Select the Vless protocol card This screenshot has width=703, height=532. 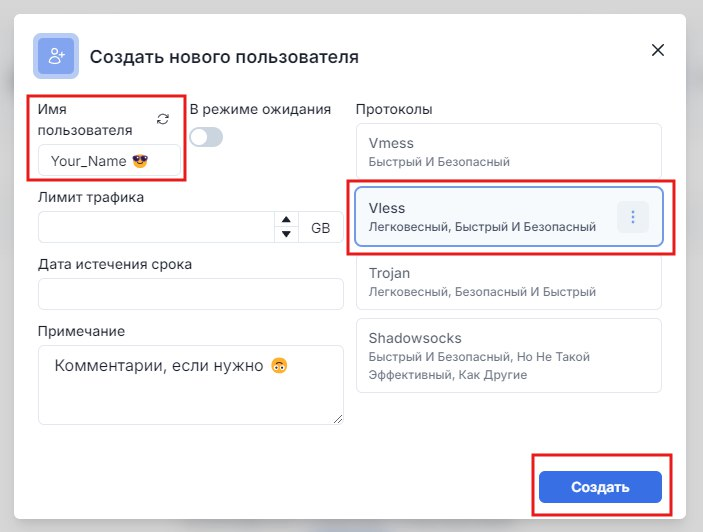pyautogui.click(x=509, y=217)
